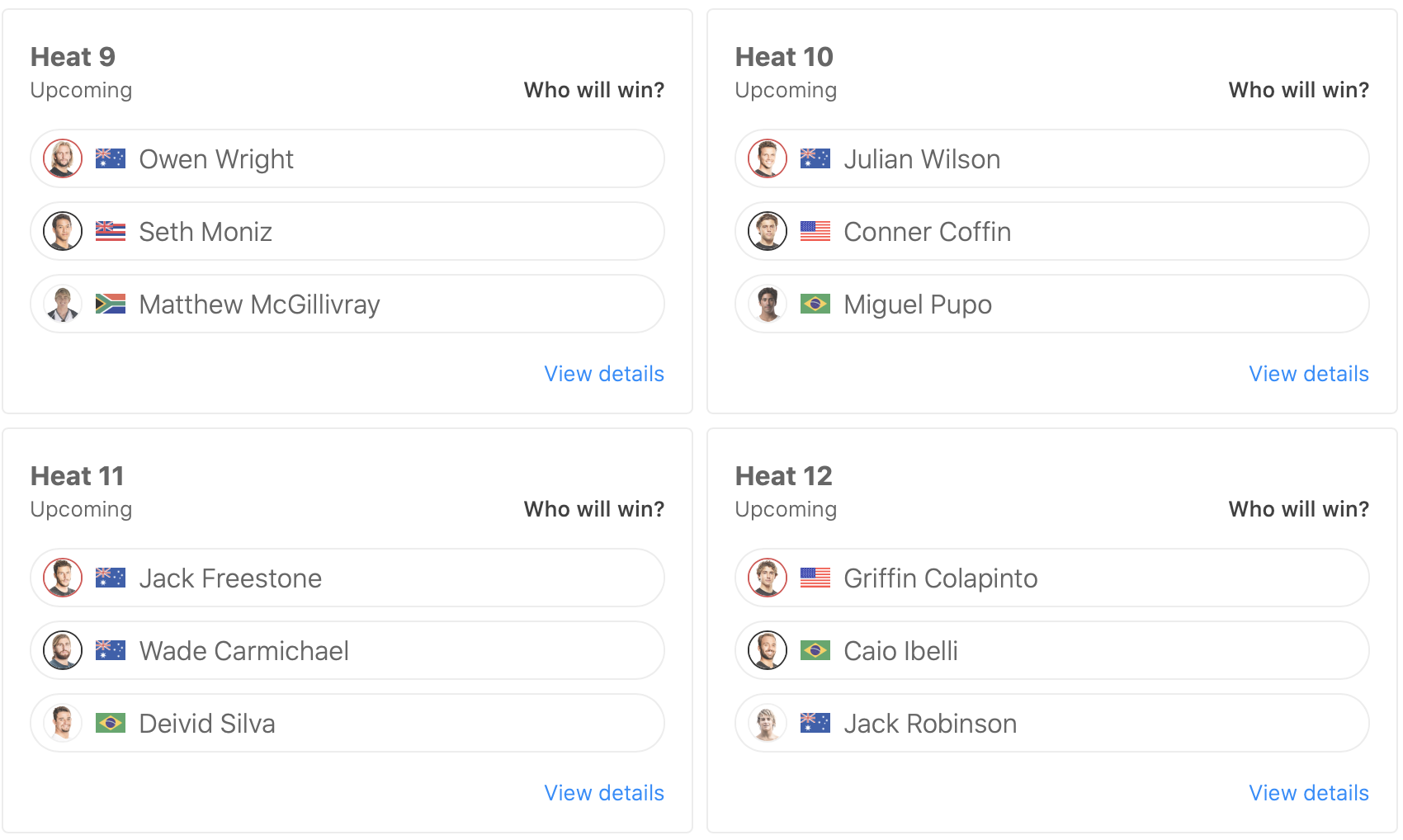The width and height of the screenshot is (1403, 840).
Task: Open View details for Heat 9
Action: [x=604, y=374]
